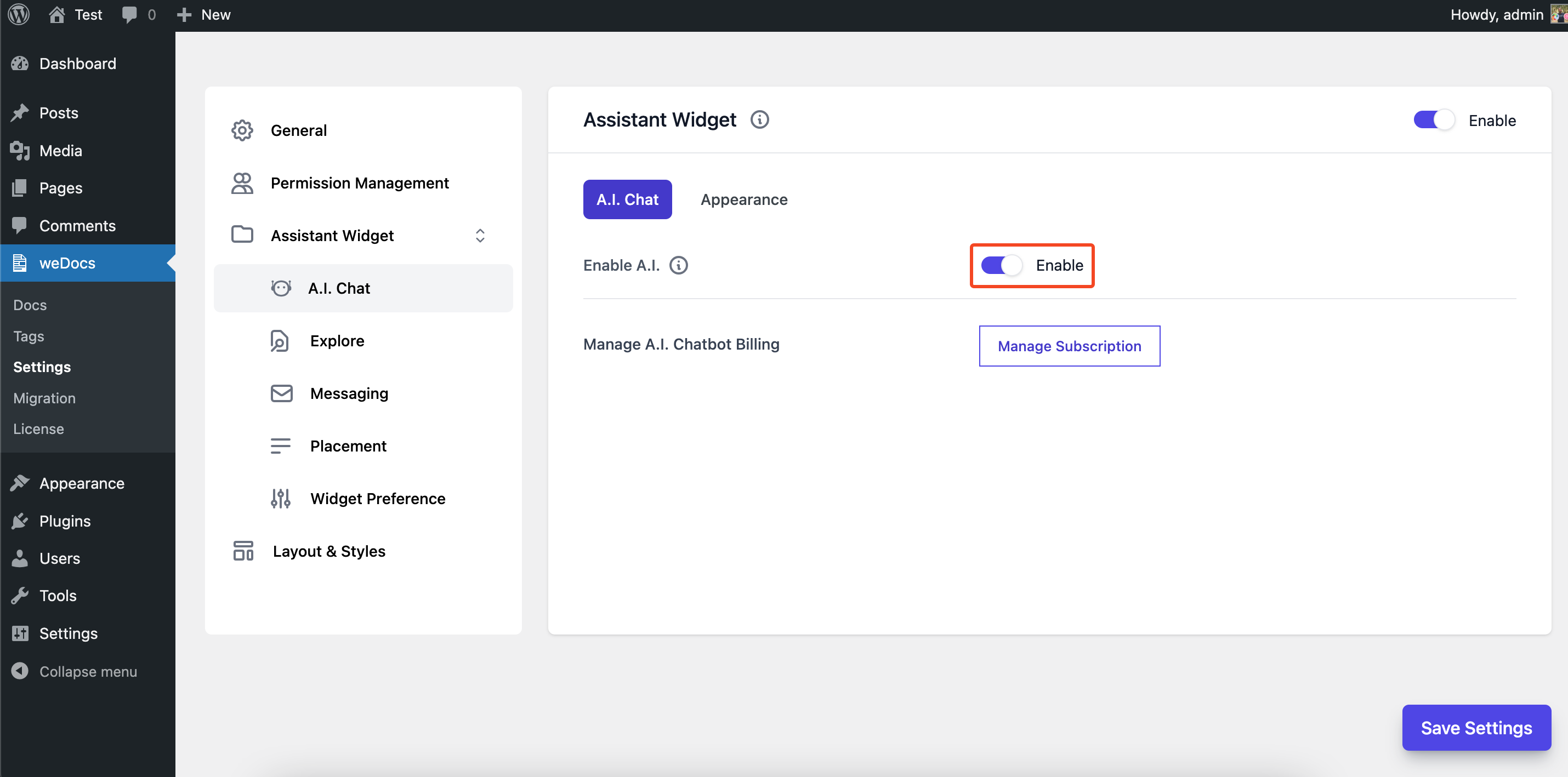Click the Widget Preference sliders icon
The height and width of the screenshot is (777, 1568).
[x=281, y=498]
